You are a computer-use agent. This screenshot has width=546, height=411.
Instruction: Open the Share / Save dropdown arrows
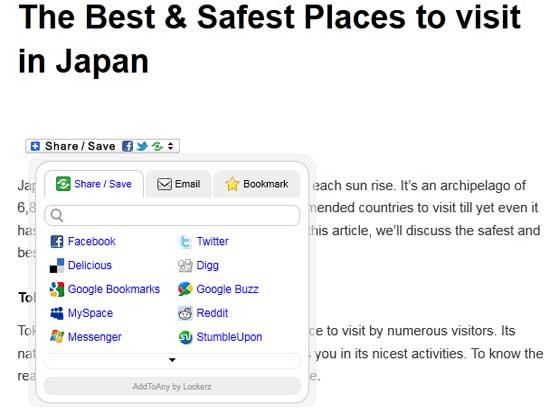170,146
